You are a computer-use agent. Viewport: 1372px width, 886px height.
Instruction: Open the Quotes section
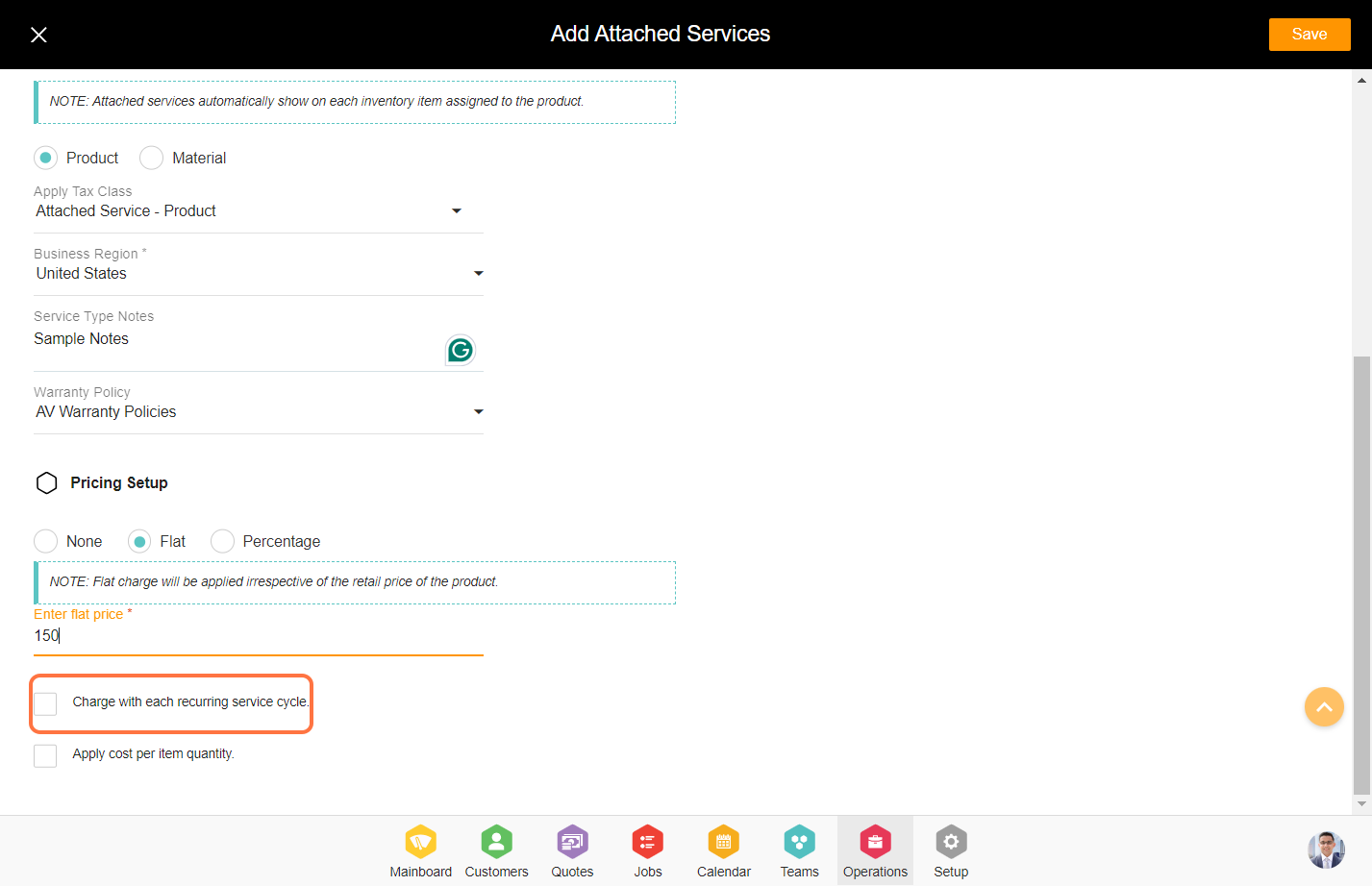pos(572,851)
